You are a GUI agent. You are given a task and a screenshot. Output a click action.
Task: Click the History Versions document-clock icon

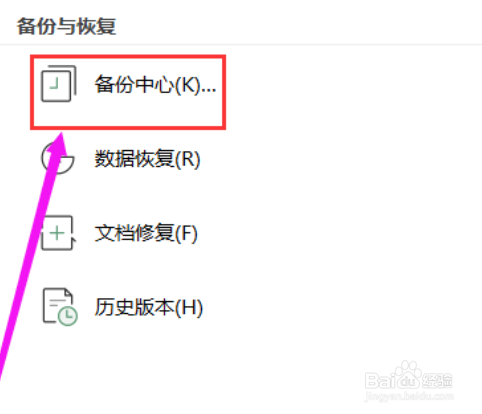(60, 307)
